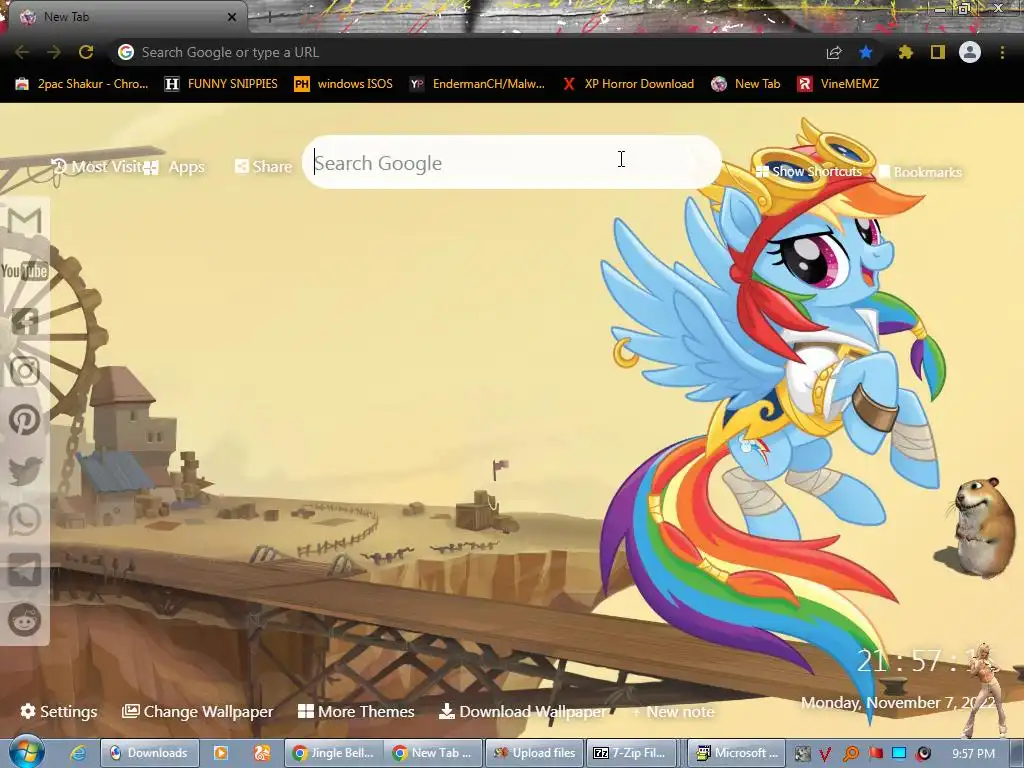
Task: Open WhatsApp shortcut in the sidebar
Action: (25, 520)
